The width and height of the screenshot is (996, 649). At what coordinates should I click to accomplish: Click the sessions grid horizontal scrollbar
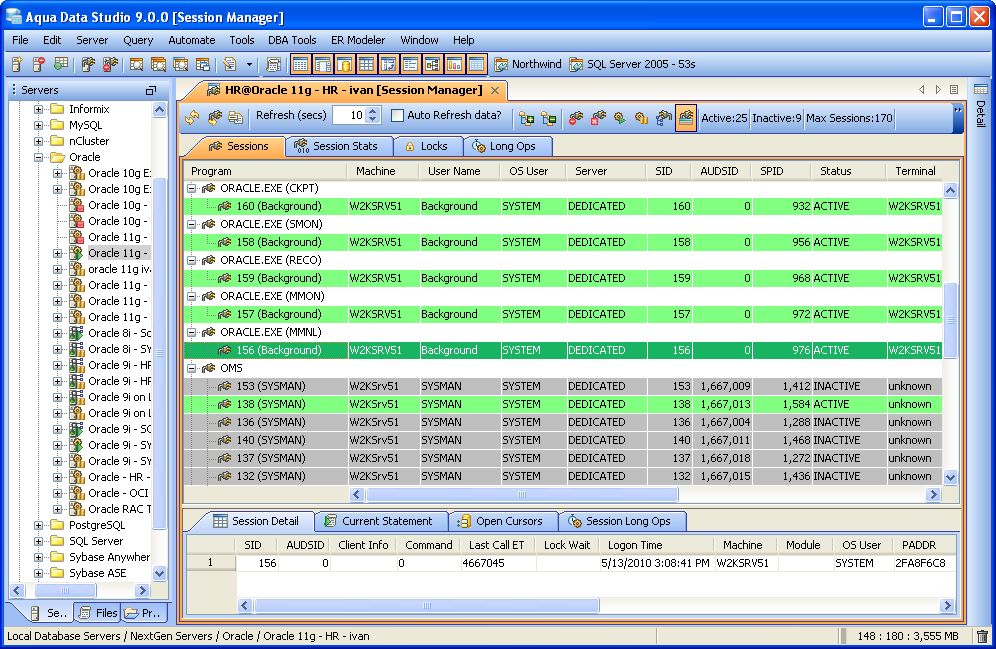pos(522,494)
